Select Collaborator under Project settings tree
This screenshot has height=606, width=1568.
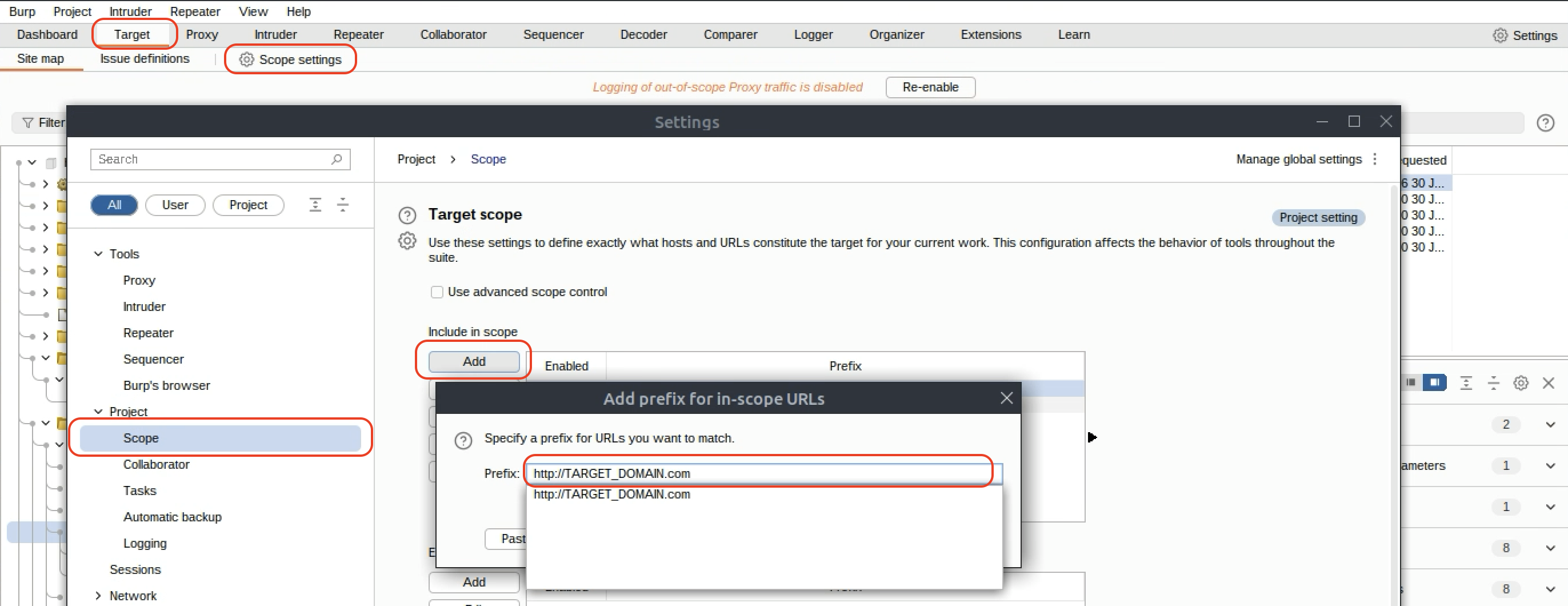point(156,465)
